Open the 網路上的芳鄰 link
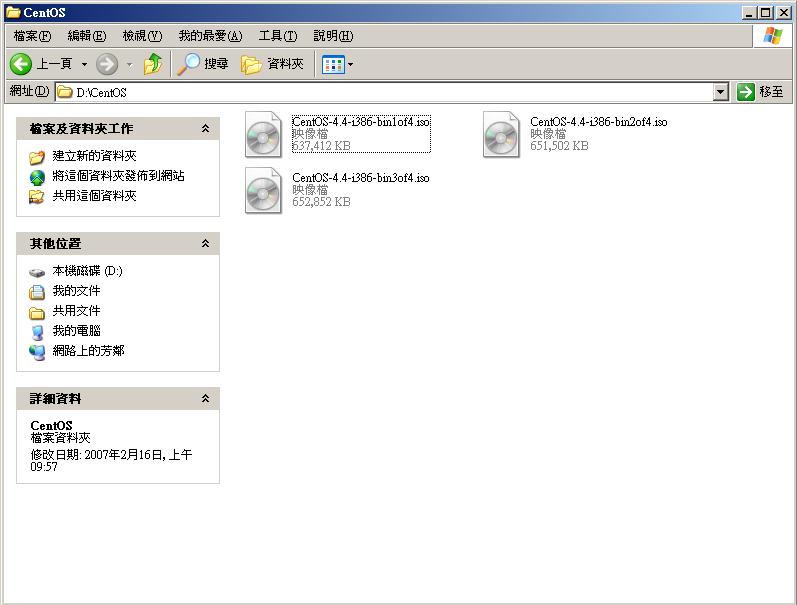Viewport: 797px width, 605px height. point(88,351)
